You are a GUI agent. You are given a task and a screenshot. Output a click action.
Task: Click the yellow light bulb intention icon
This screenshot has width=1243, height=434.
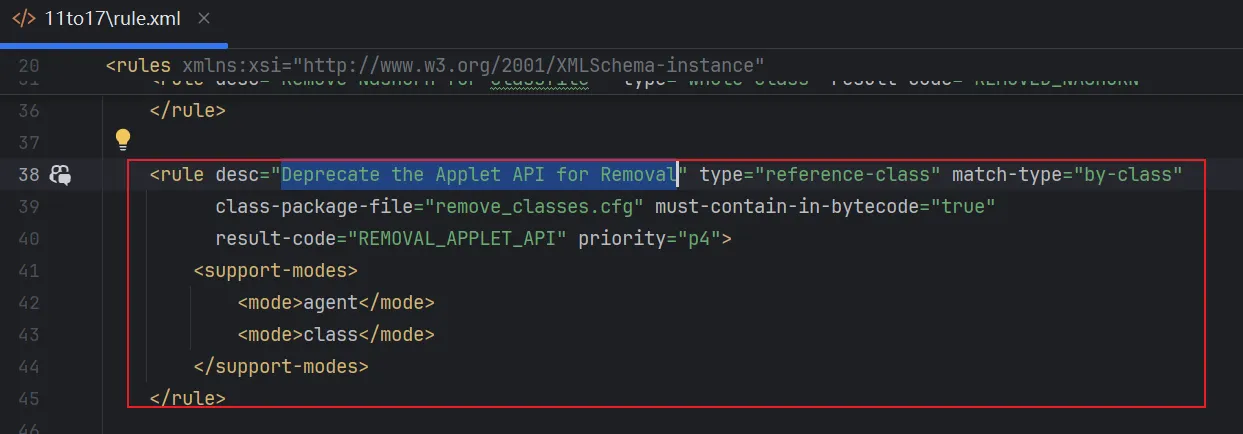click(123, 139)
